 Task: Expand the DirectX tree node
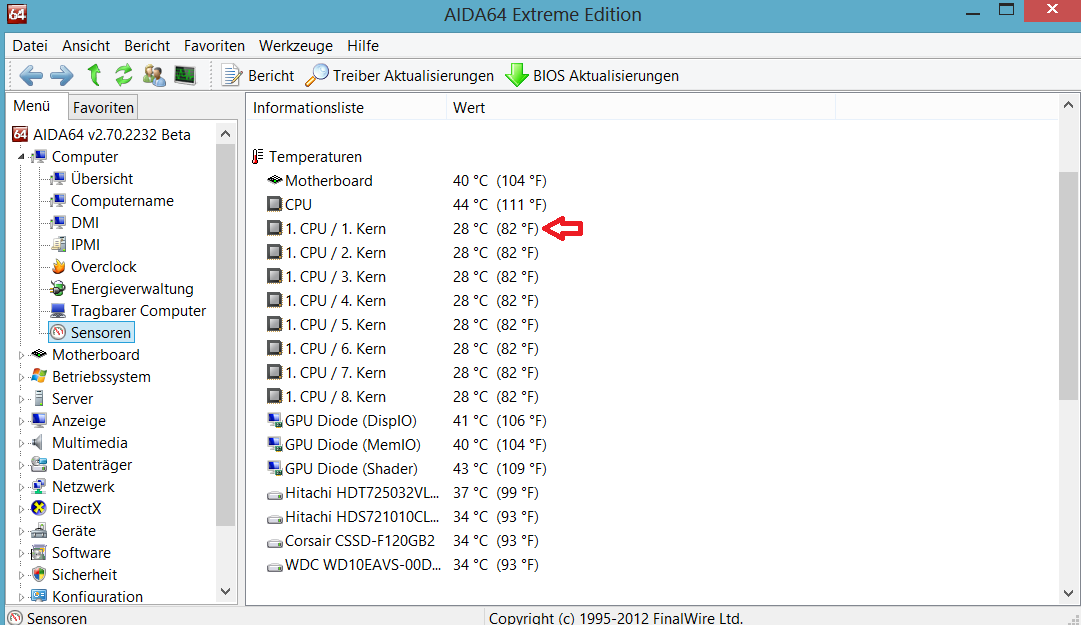21,510
